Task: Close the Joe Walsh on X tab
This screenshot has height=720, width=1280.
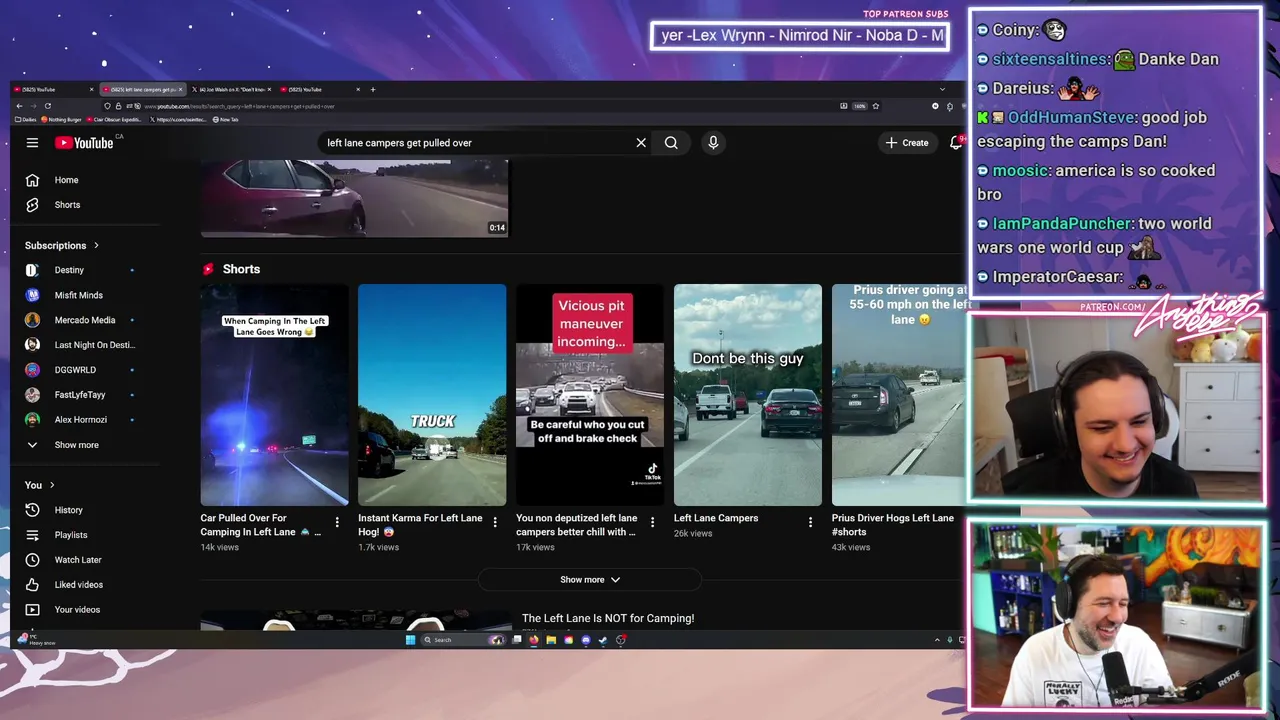Action: [x=269, y=89]
